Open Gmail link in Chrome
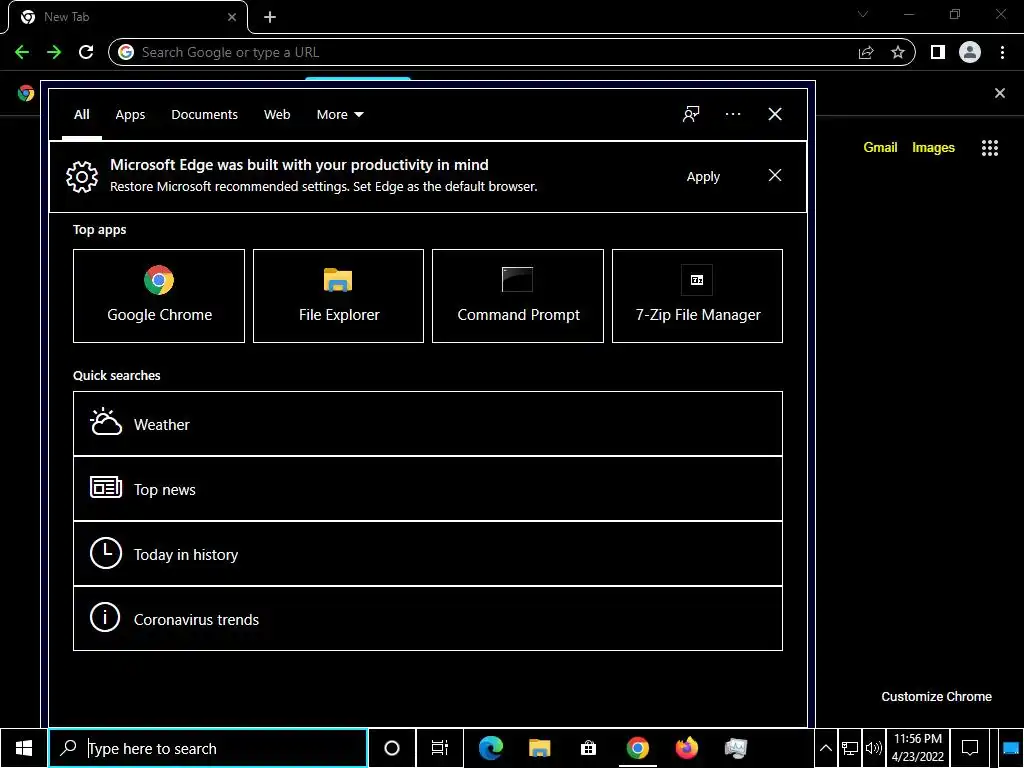The width and height of the screenshot is (1024, 768). point(880,148)
